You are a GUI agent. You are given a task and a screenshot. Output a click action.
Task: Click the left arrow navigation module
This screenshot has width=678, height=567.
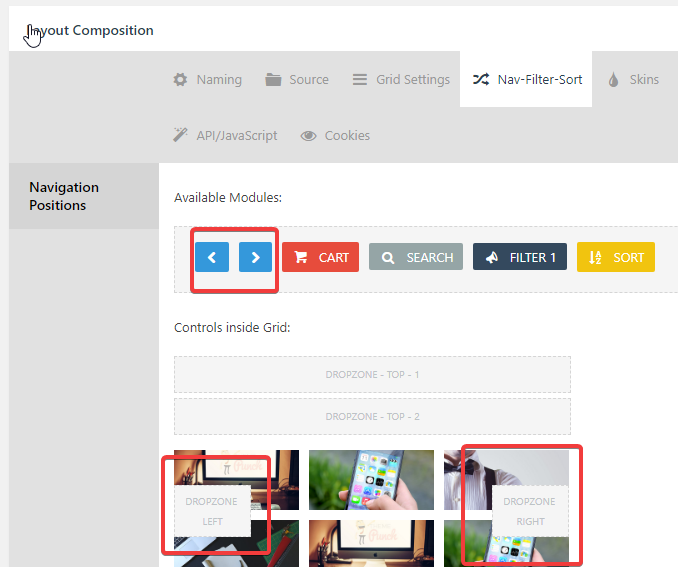(212, 257)
